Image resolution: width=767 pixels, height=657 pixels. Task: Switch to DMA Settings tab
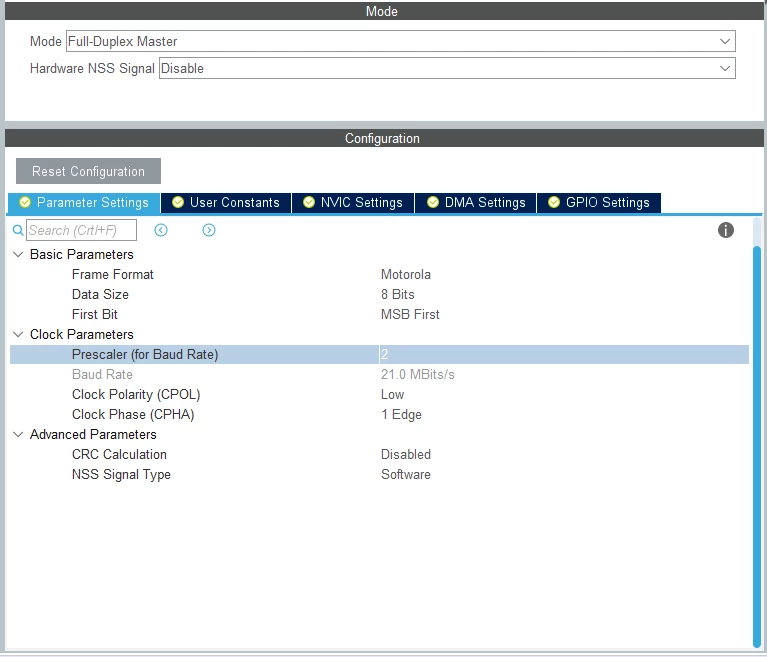475,203
